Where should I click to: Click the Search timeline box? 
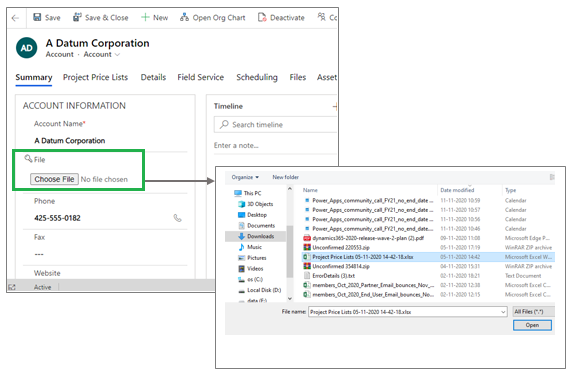pos(275,125)
